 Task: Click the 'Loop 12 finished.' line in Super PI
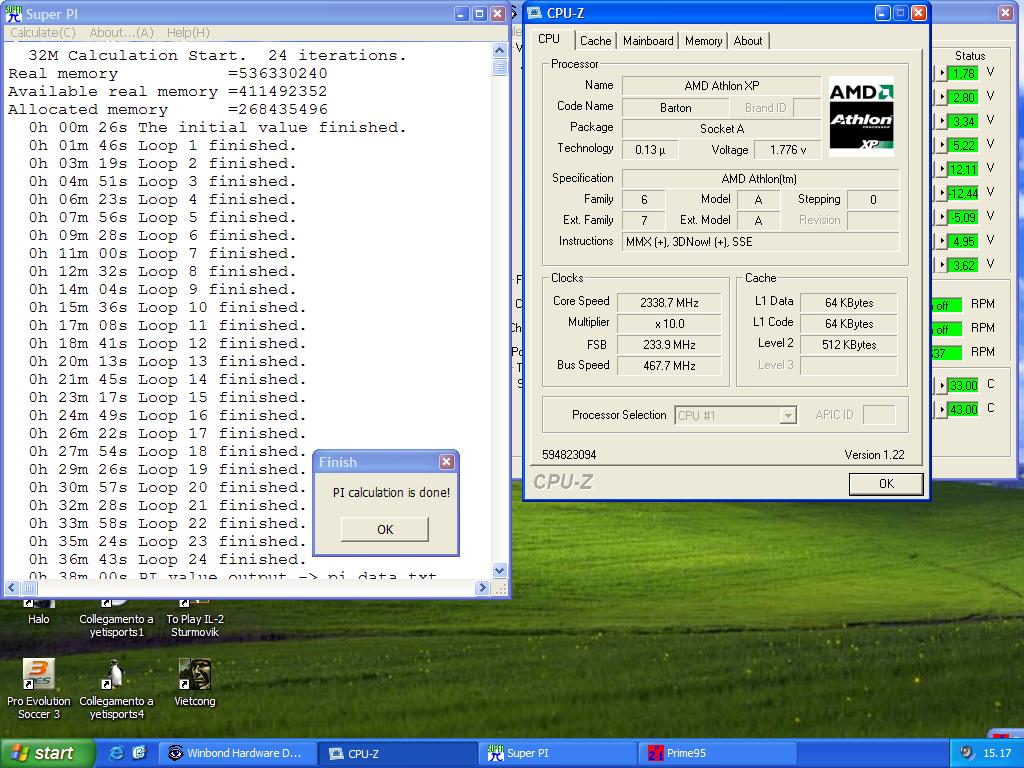[x=167, y=344]
